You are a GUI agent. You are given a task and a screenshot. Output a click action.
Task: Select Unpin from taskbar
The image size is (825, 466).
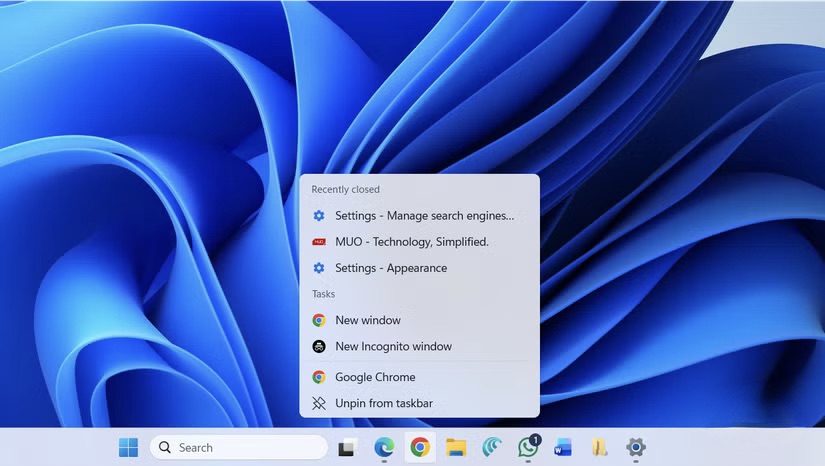tap(419, 403)
